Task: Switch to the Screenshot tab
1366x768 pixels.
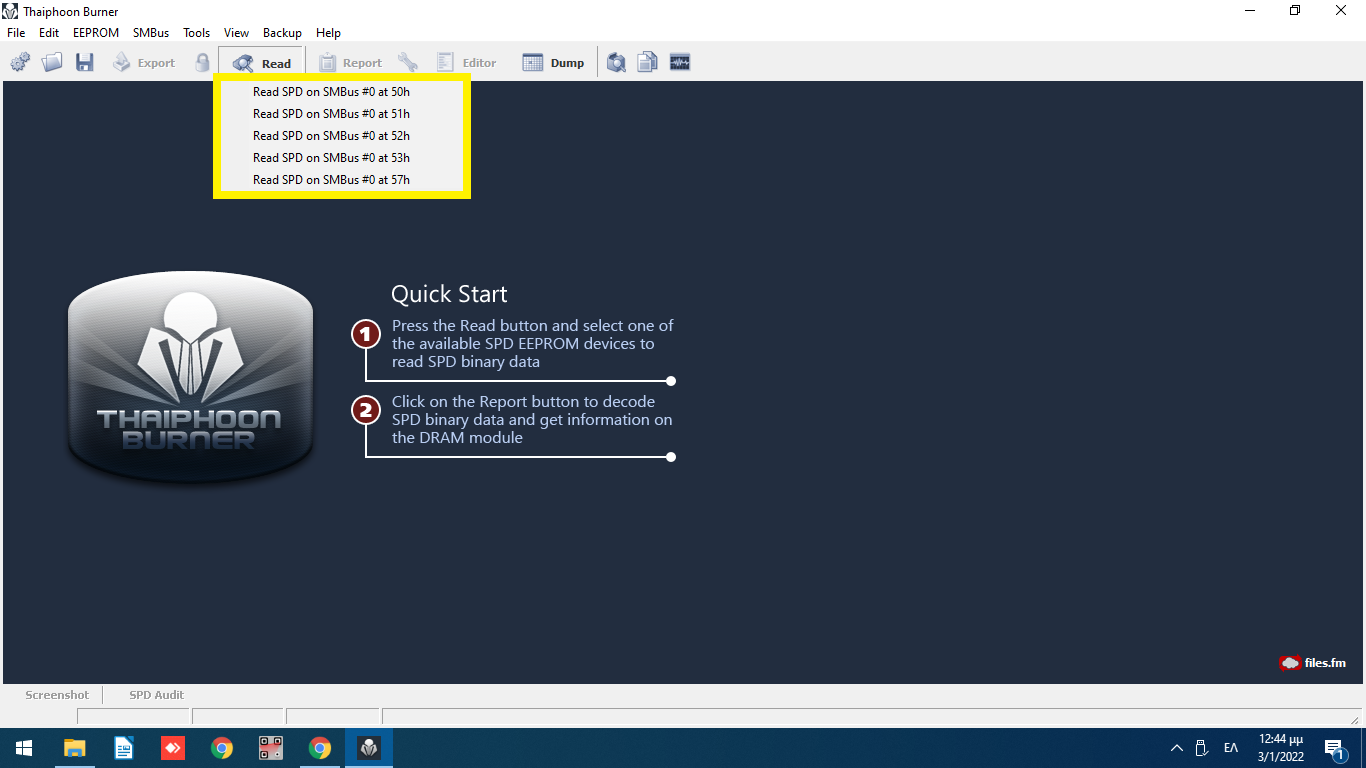Action: pos(57,695)
